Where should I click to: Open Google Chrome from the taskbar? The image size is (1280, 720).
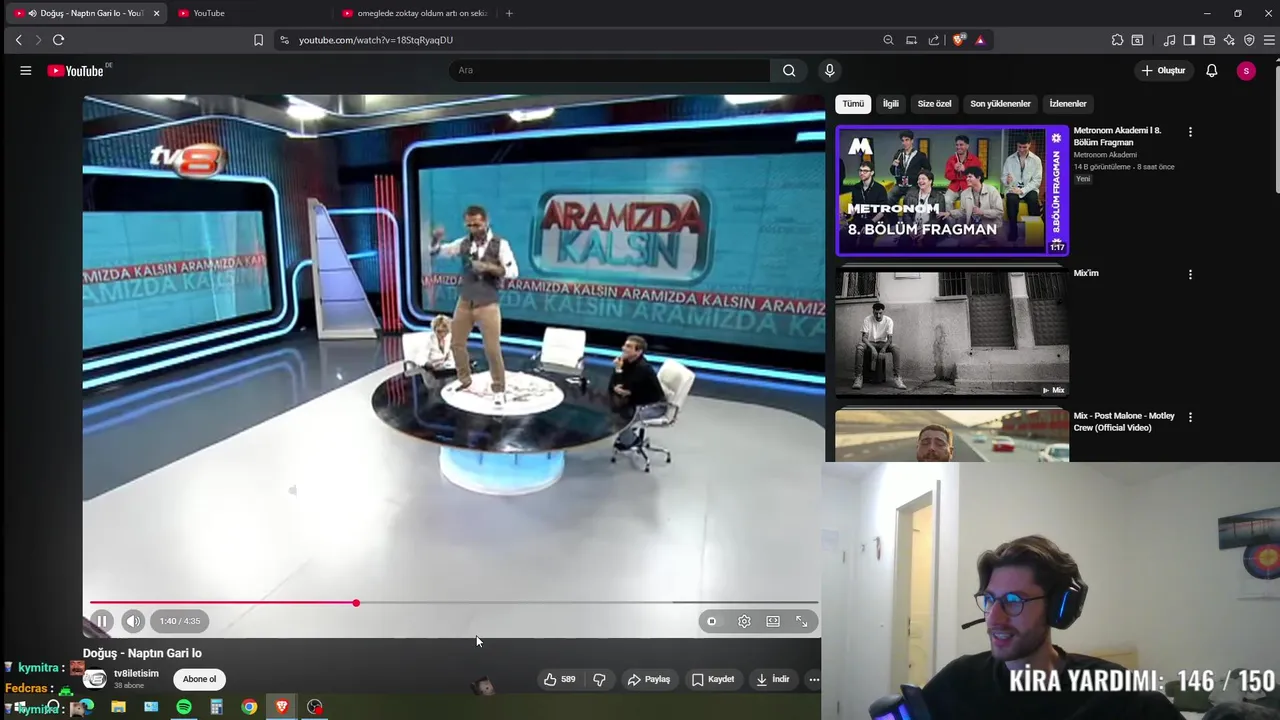[249, 707]
